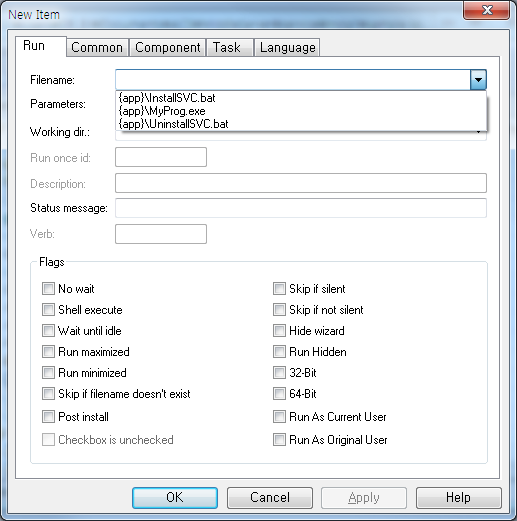
Task: Collapse the Filename dropdown arrow
Action: (478, 80)
